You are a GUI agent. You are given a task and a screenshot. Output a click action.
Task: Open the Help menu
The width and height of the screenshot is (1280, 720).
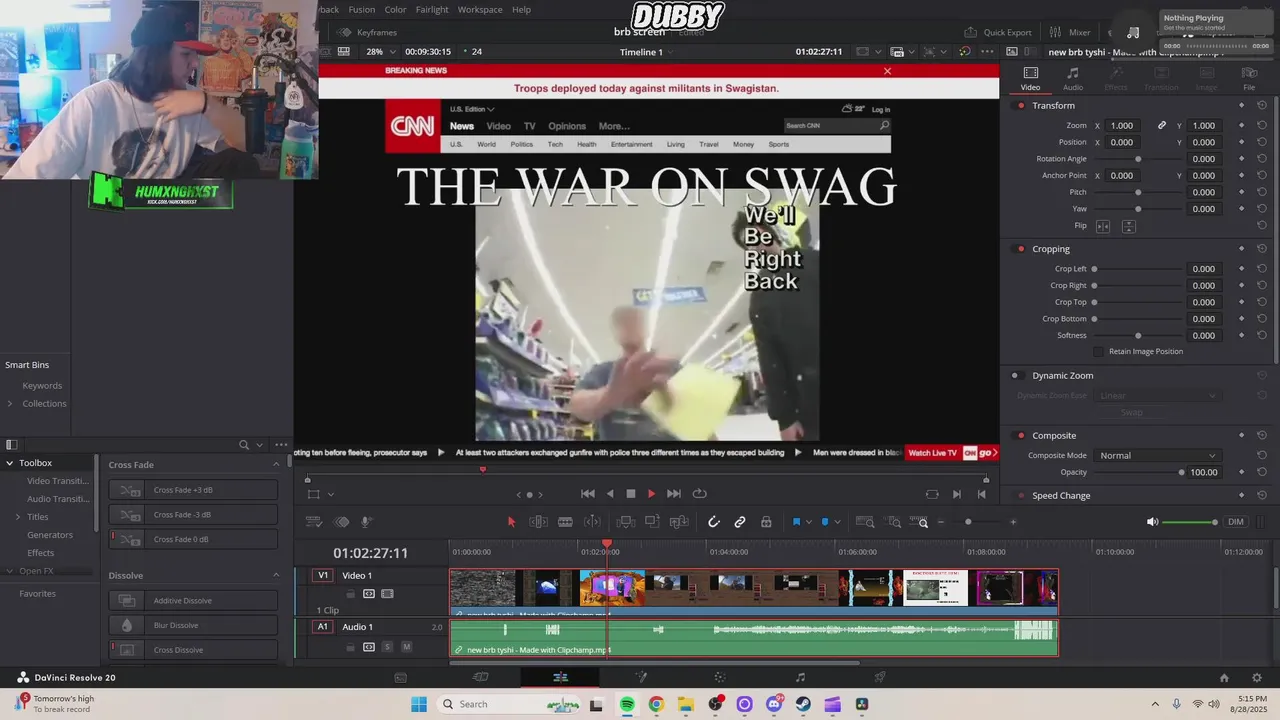[x=522, y=10]
